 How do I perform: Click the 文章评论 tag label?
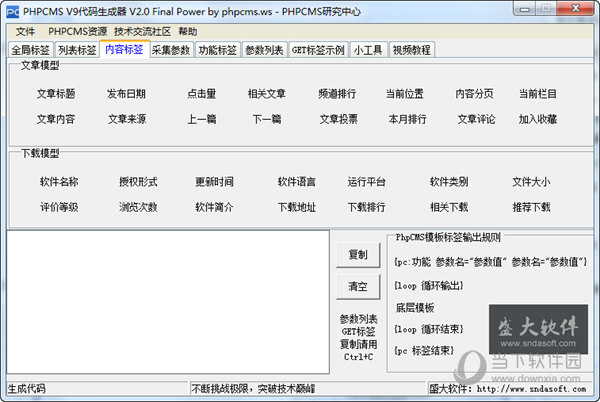pyautogui.click(x=476, y=119)
